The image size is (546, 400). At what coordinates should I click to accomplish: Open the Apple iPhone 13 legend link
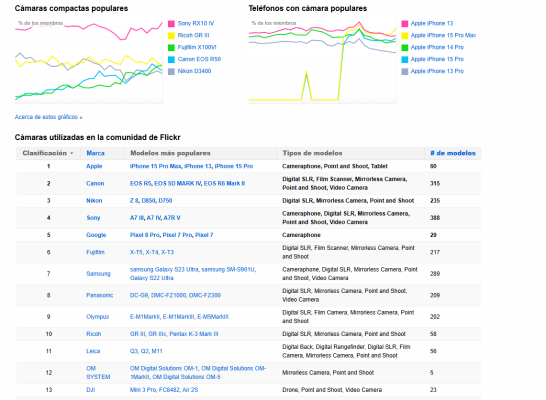432,23
